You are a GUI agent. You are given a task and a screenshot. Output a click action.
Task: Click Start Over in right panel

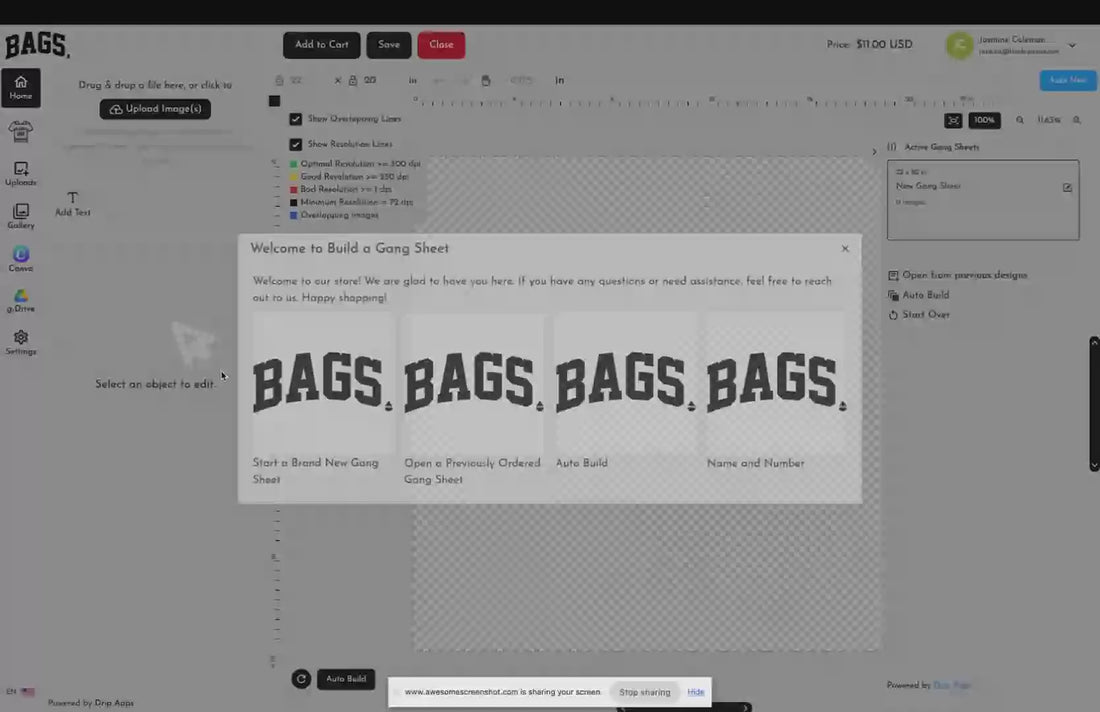(x=919, y=315)
